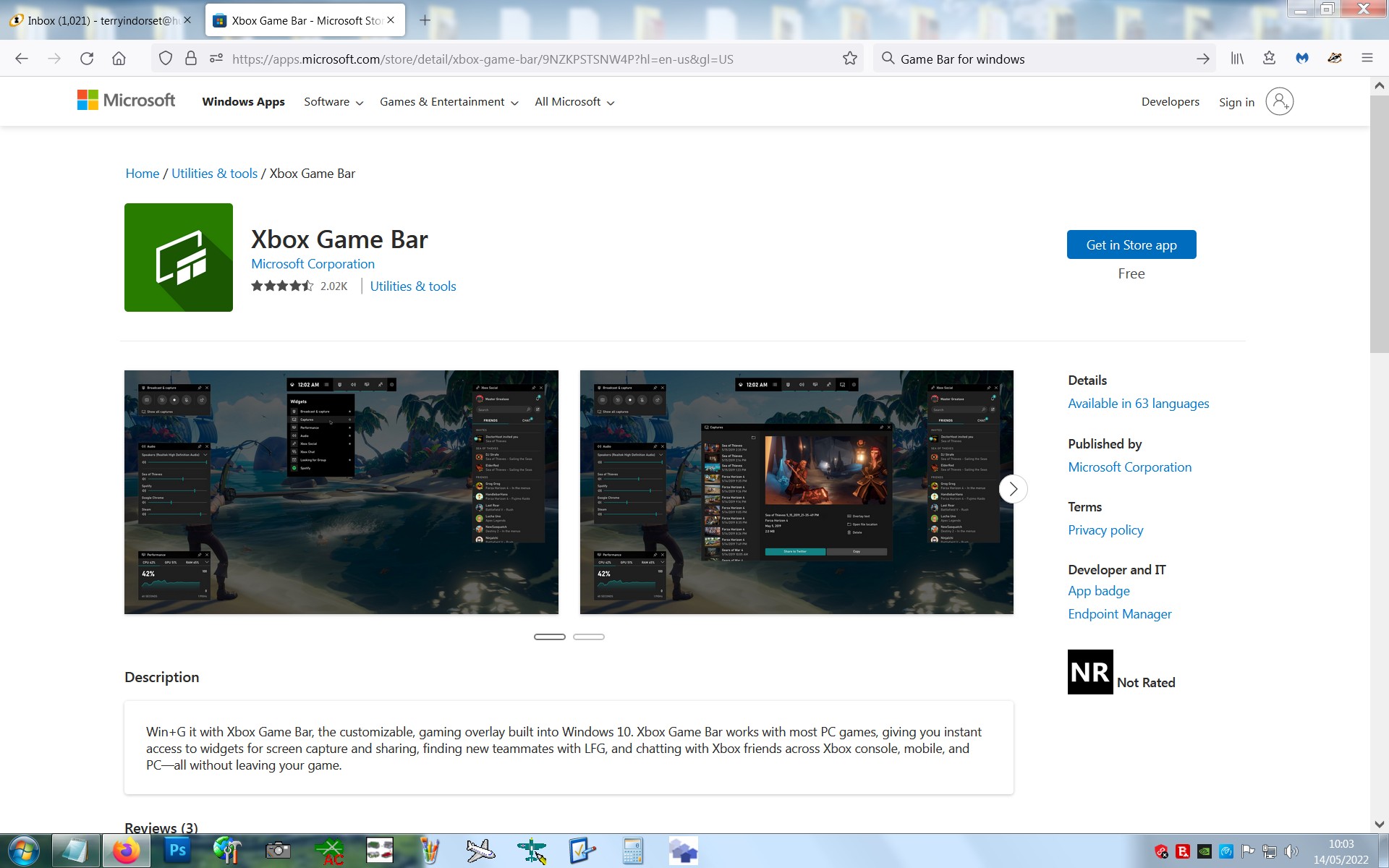Viewport: 1389px width, 868px height.
Task: Click the Firefox taskbar icon
Action: [126, 851]
